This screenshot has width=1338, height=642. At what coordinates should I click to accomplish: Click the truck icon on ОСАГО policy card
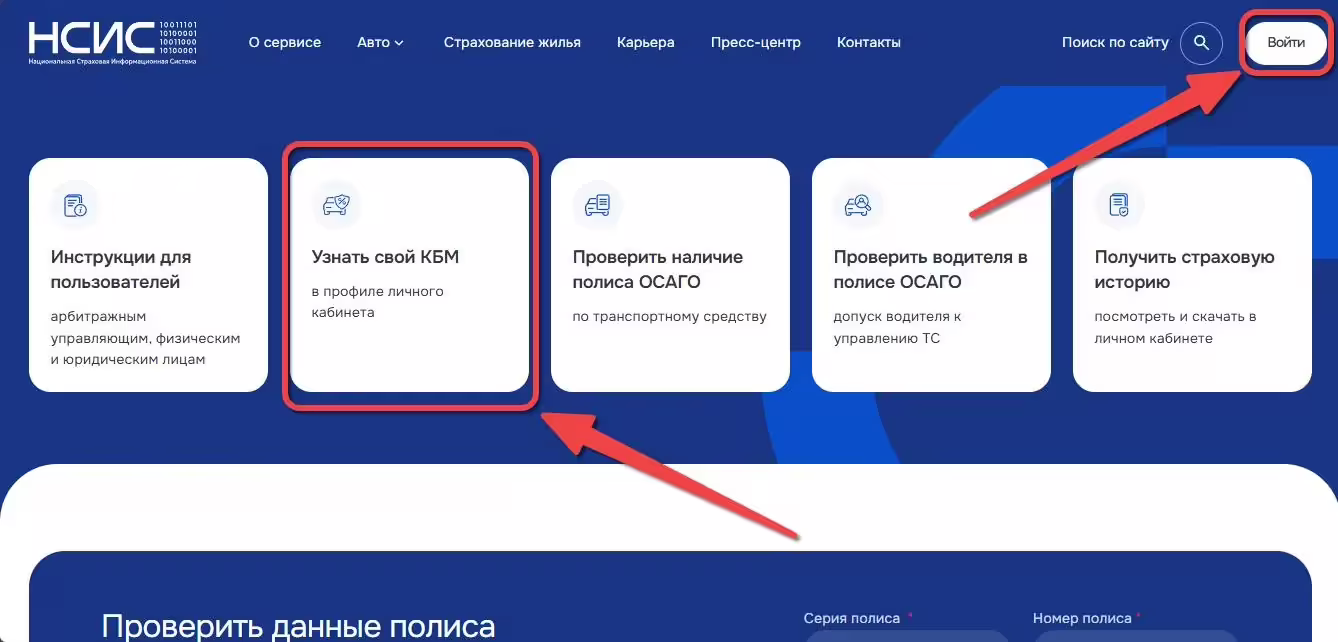tap(597, 205)
